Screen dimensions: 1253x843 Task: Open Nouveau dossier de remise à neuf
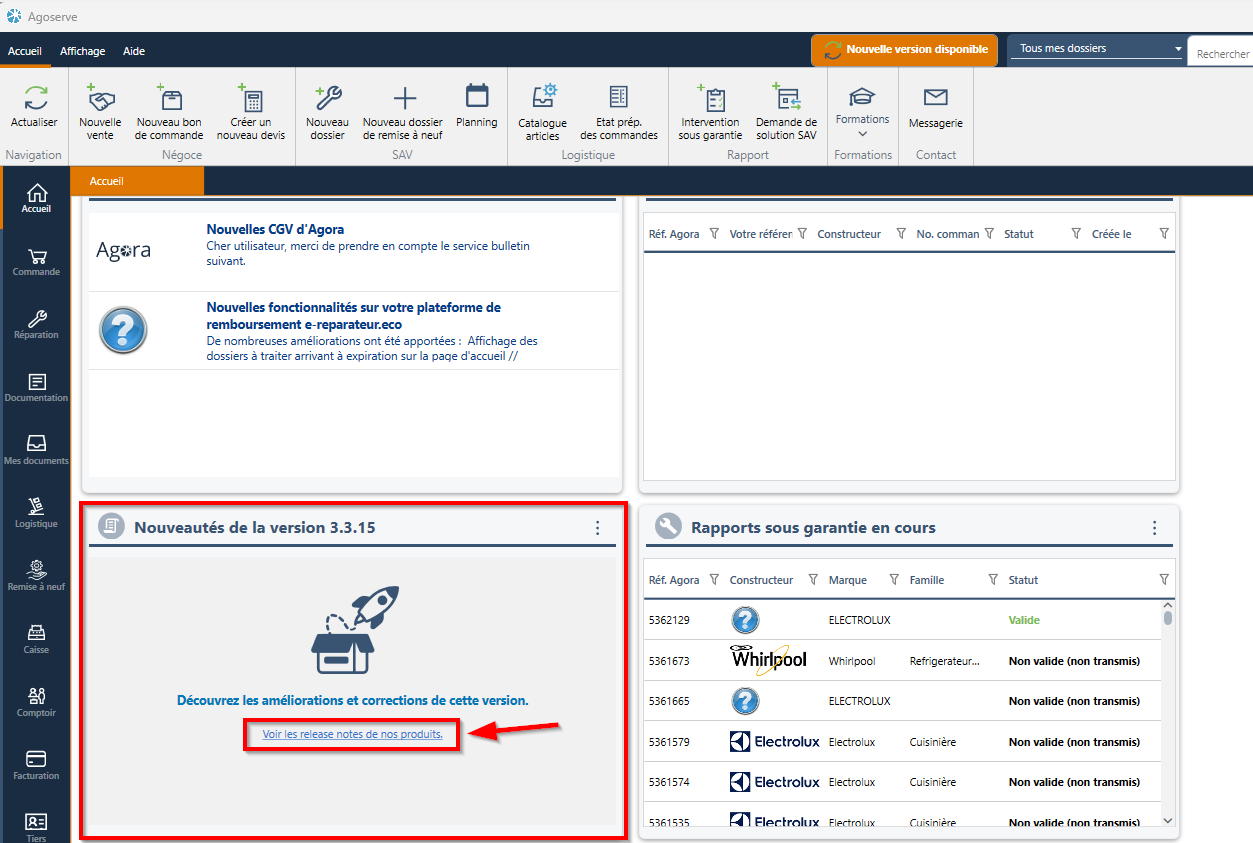403,110
